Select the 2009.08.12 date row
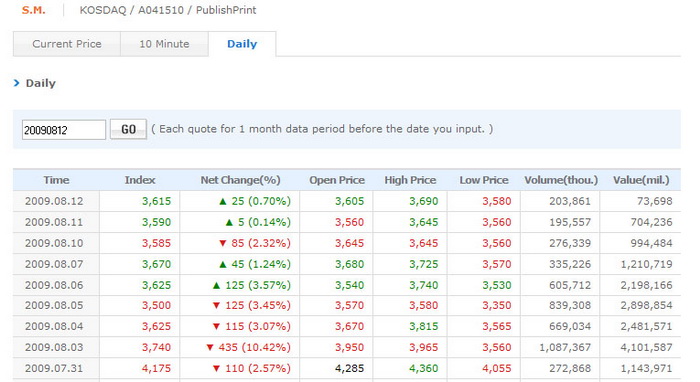The width and height of the screenshot is (700, 382). click(x=347, y=201)
